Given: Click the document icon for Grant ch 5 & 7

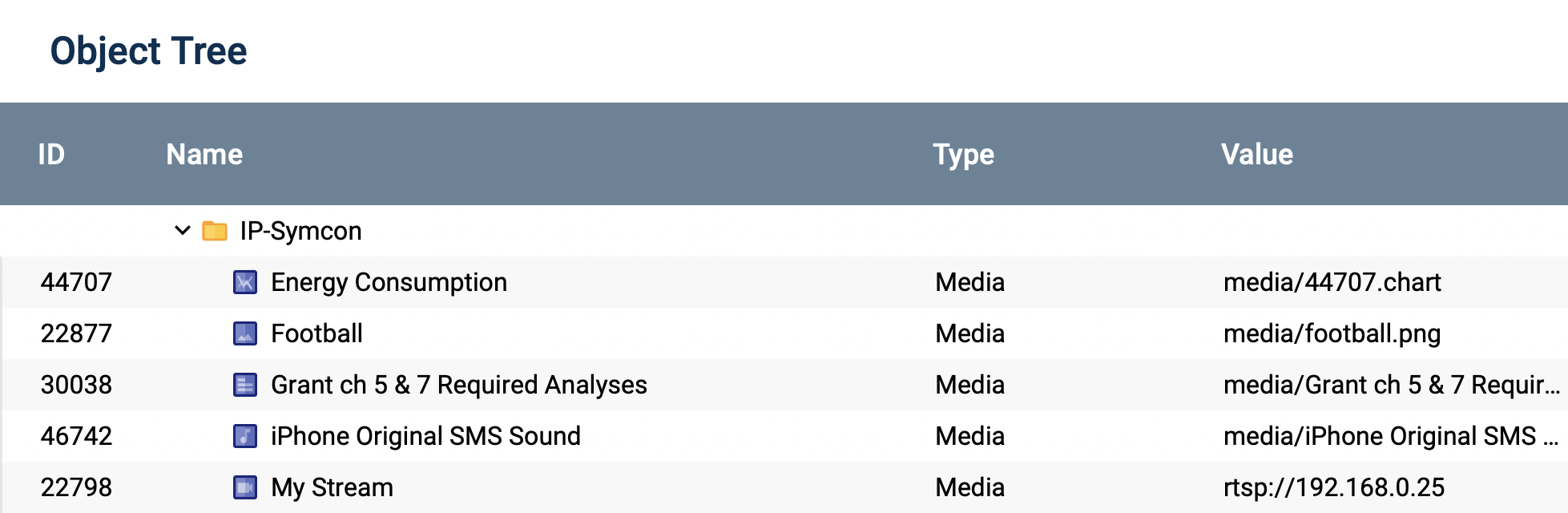Looking at the screenshot, I should pos(245,385).
